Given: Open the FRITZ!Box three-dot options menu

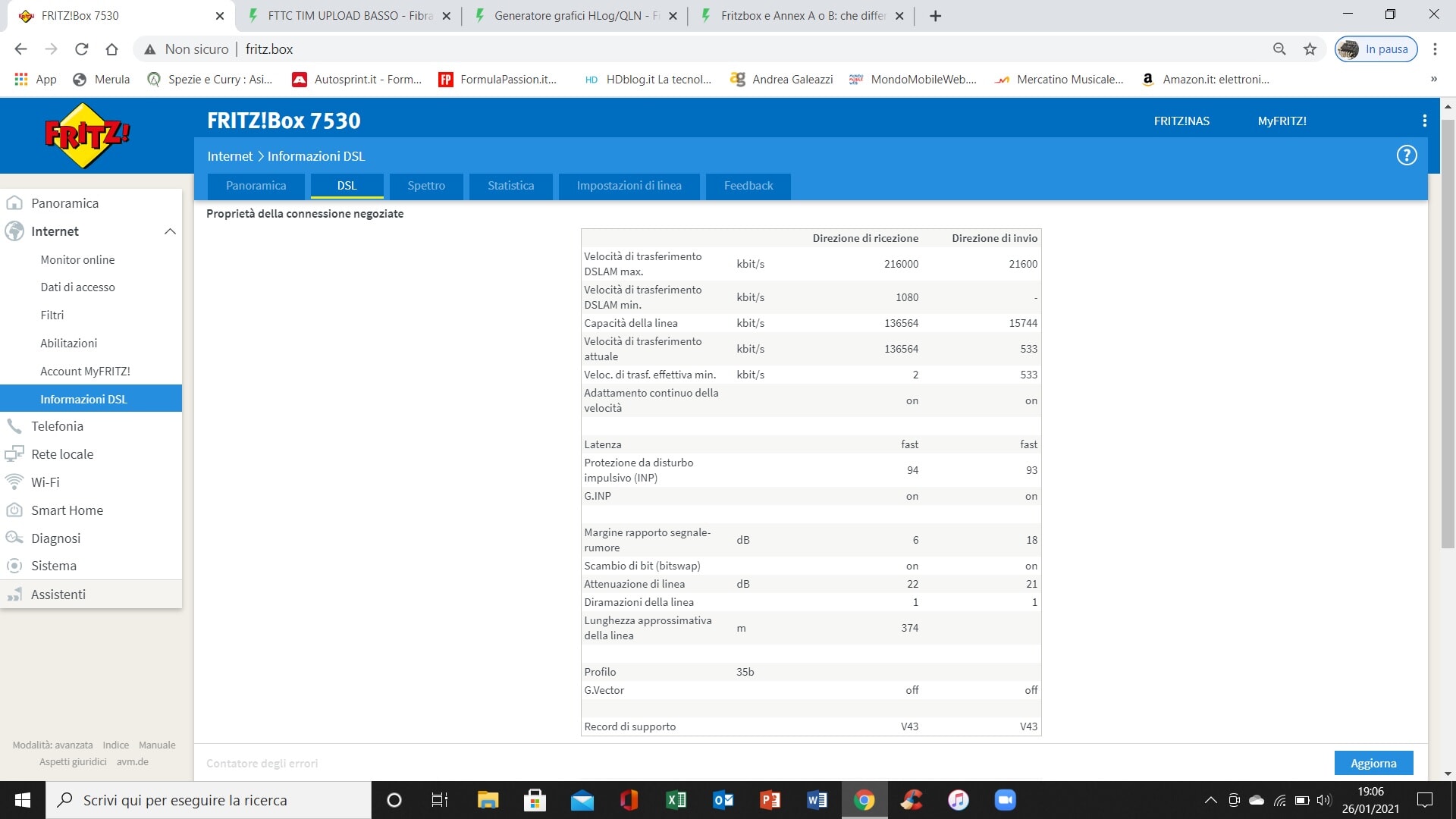Looking at the screenshot, I should pos(1424,121).
